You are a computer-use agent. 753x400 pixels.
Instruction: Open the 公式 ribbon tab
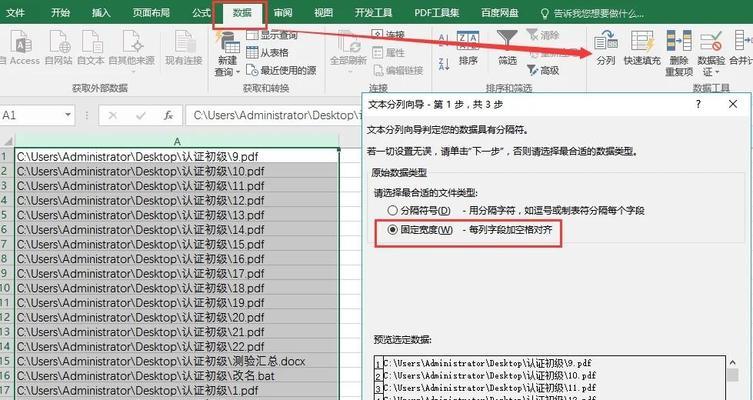[201, 13]
